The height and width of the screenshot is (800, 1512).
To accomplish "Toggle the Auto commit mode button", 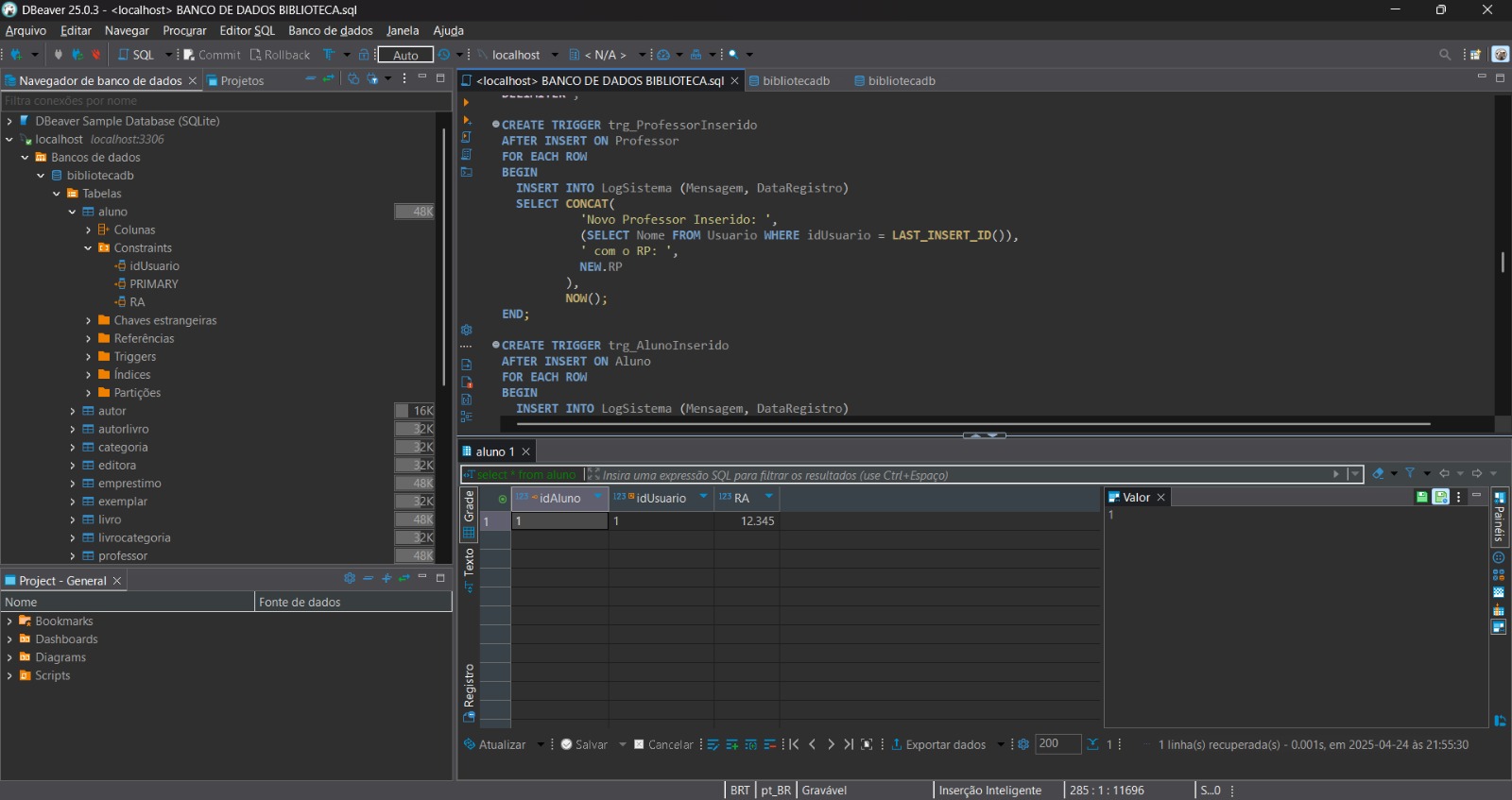I will (405, 55).
